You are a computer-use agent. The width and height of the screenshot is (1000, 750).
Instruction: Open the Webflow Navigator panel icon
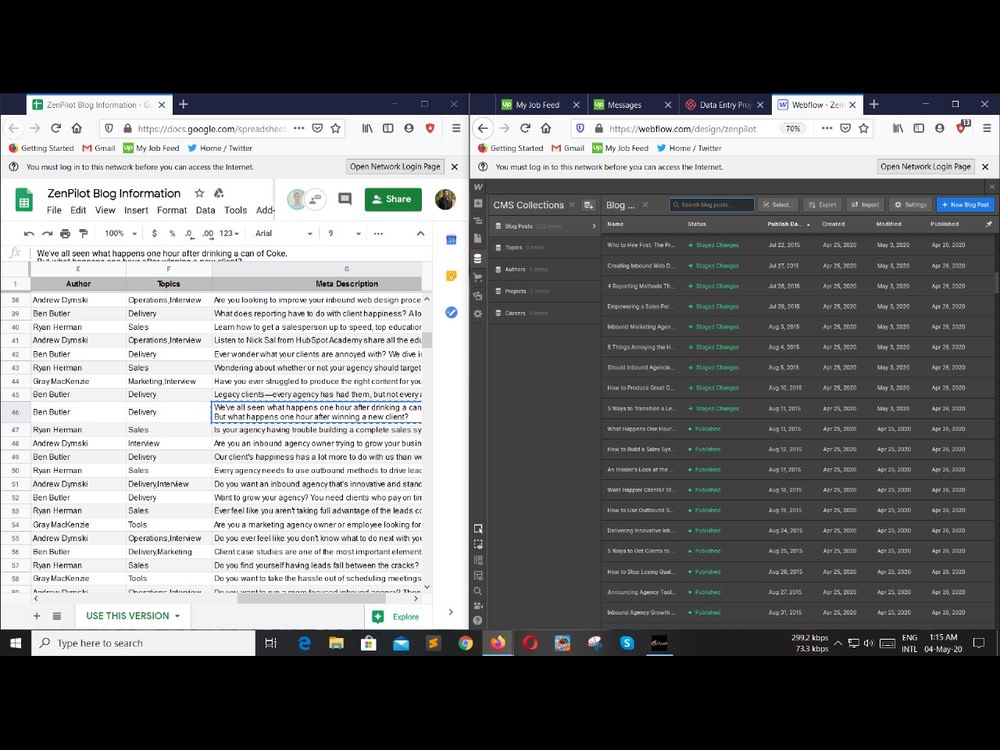(478, 221)
